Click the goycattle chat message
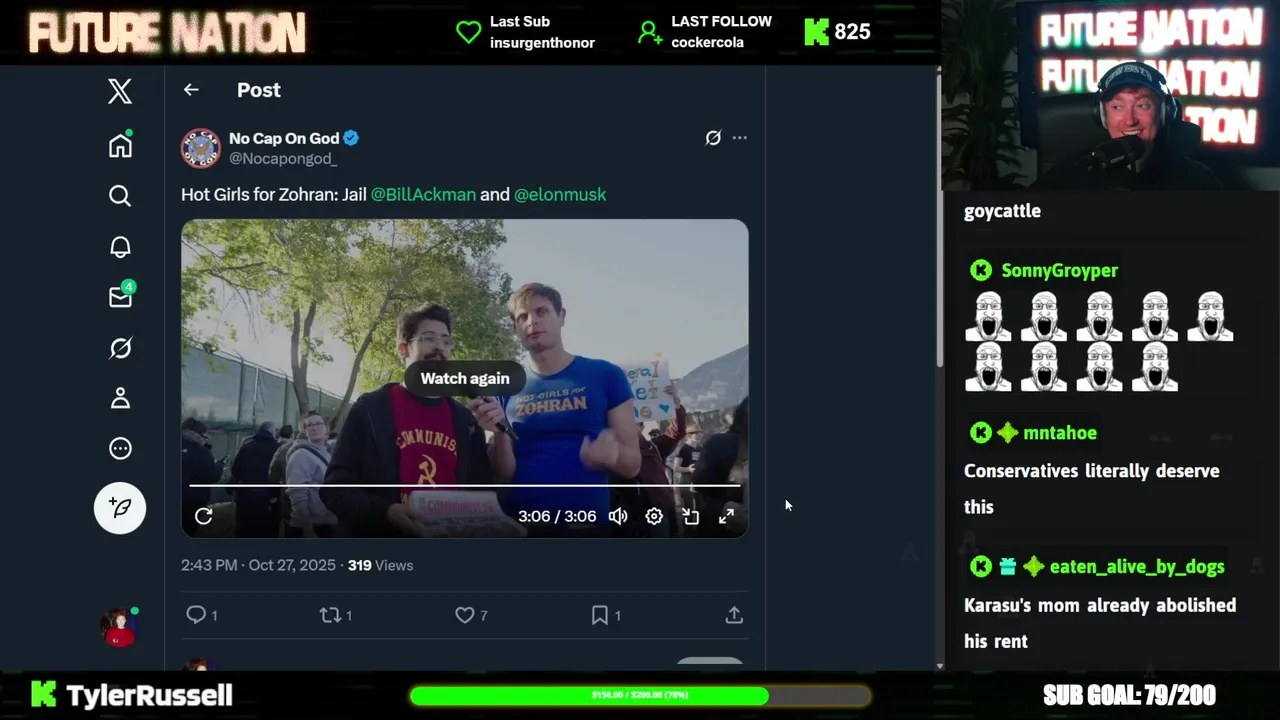Screen dimensions: 1280x720 (1002, 211)
